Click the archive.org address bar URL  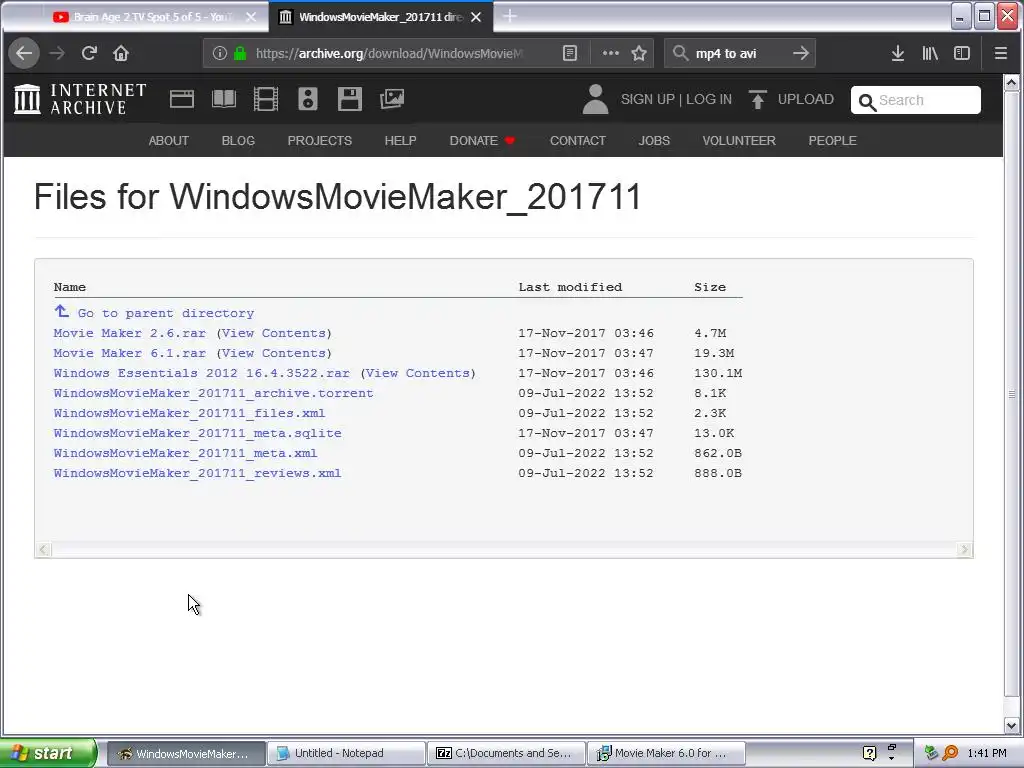tap(389, 53)
